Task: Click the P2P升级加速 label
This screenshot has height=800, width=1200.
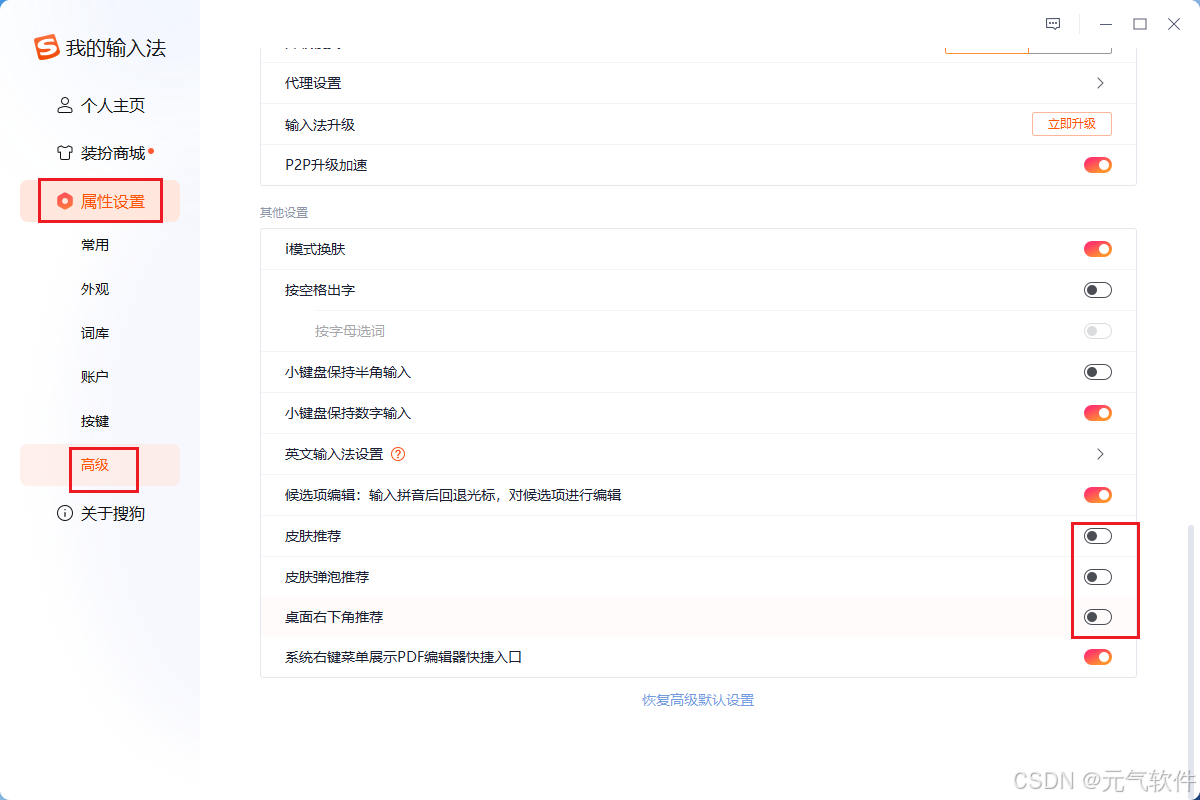Action: tap(326, 165)
